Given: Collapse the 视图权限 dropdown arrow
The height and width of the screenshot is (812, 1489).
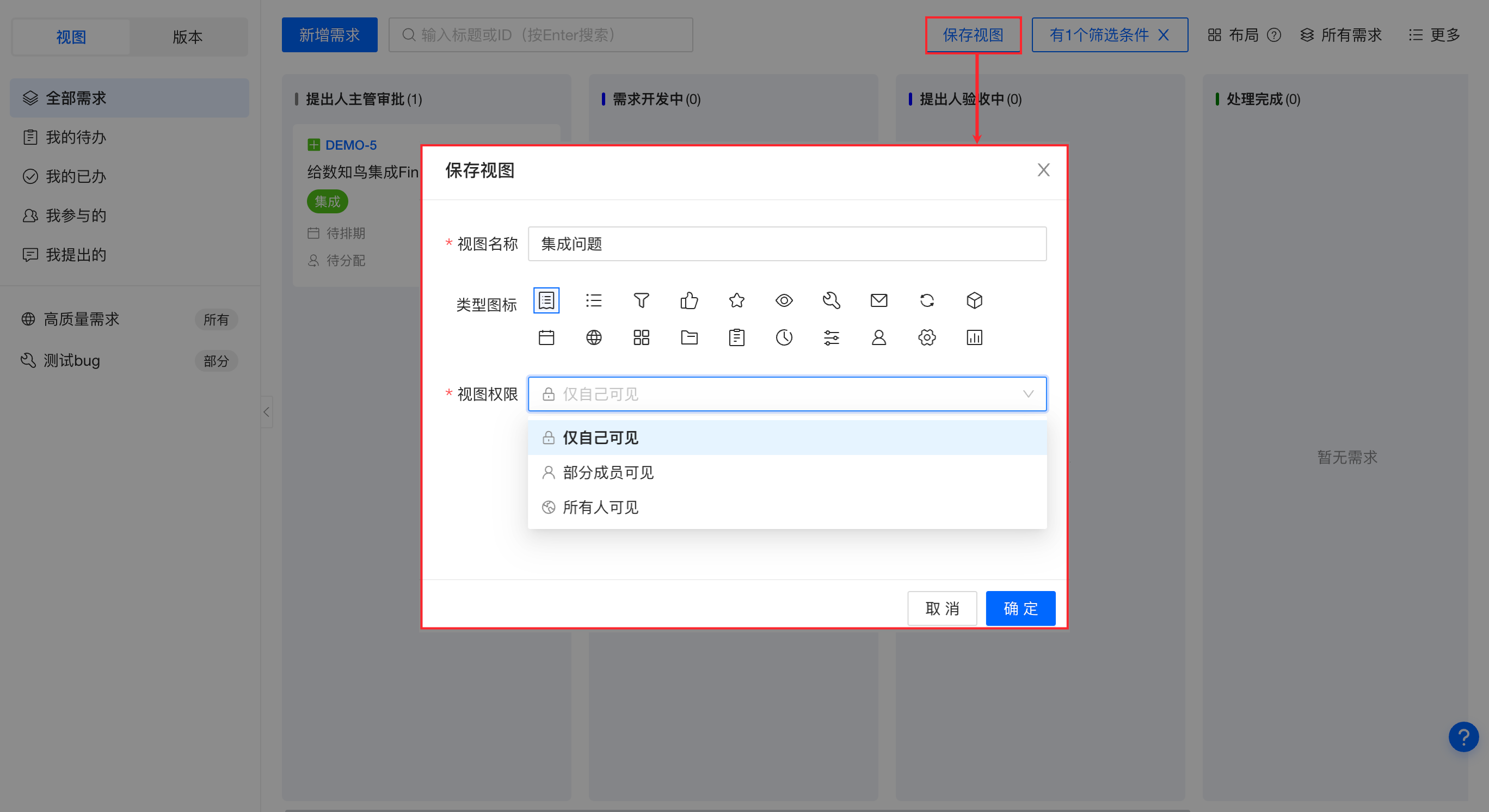Looking at the screenshot, I should (1027, 394).
